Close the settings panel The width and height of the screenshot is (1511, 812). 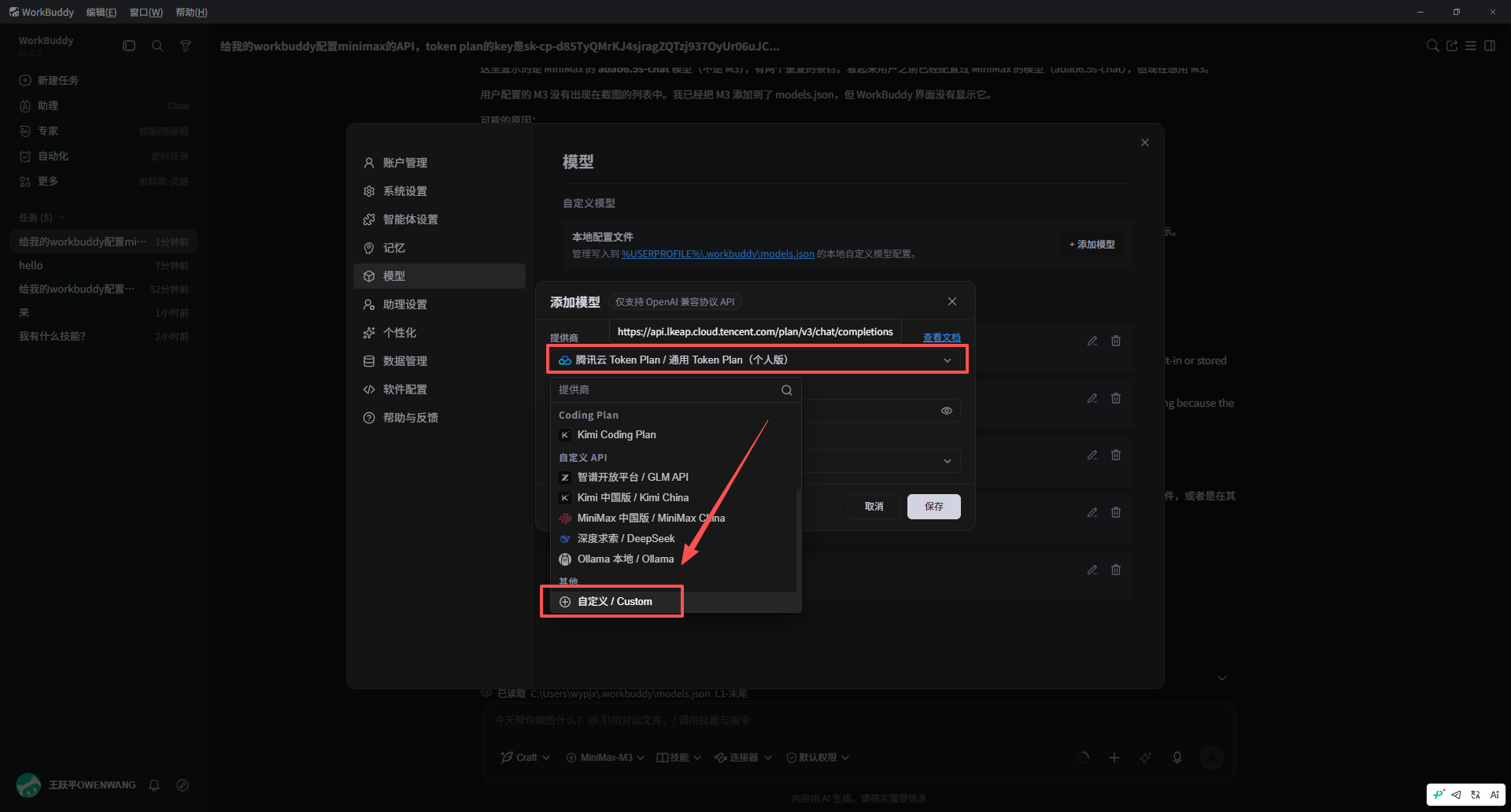coord(1145,142)
